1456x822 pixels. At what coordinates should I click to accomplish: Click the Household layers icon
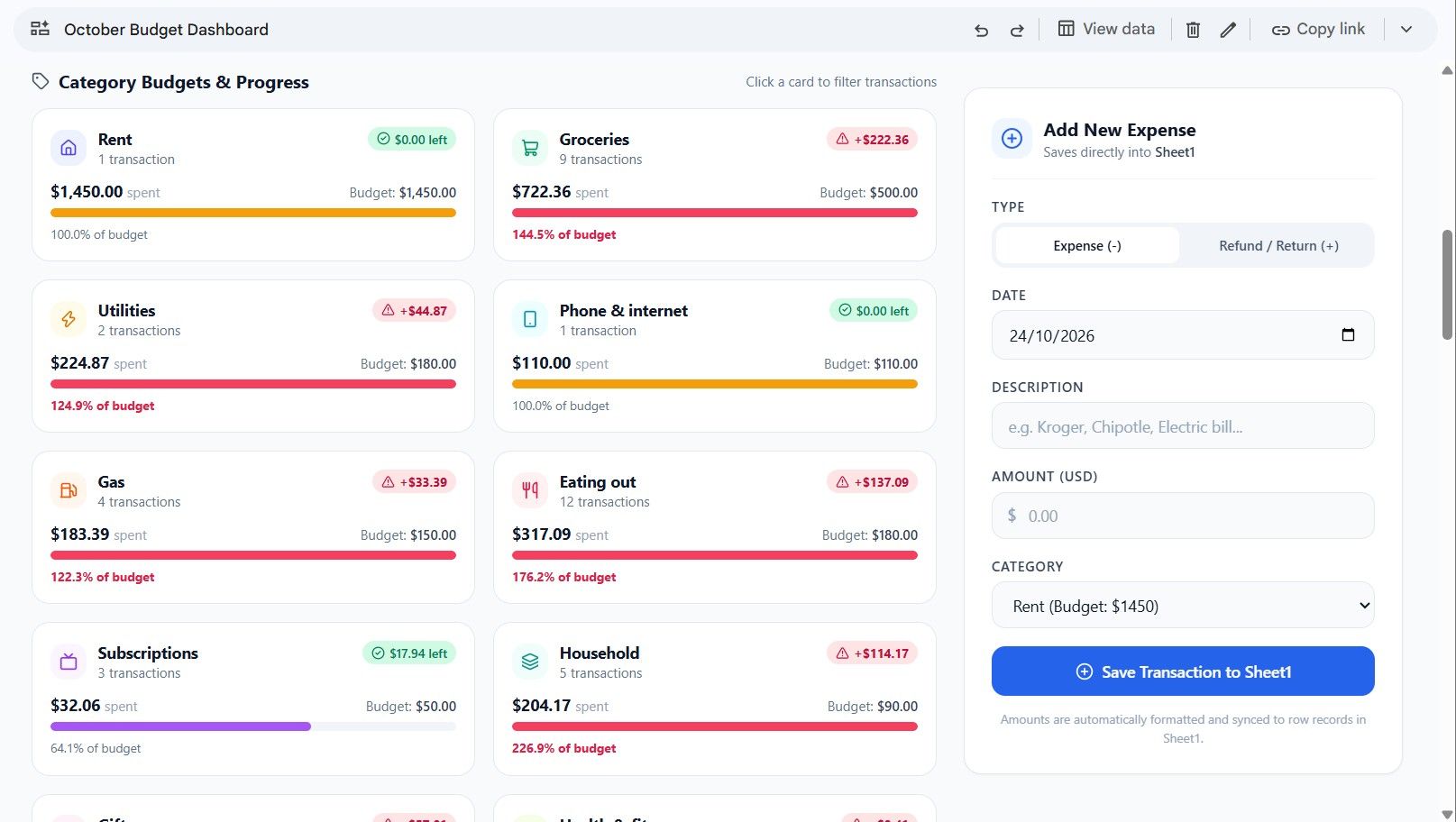(530, 662)
